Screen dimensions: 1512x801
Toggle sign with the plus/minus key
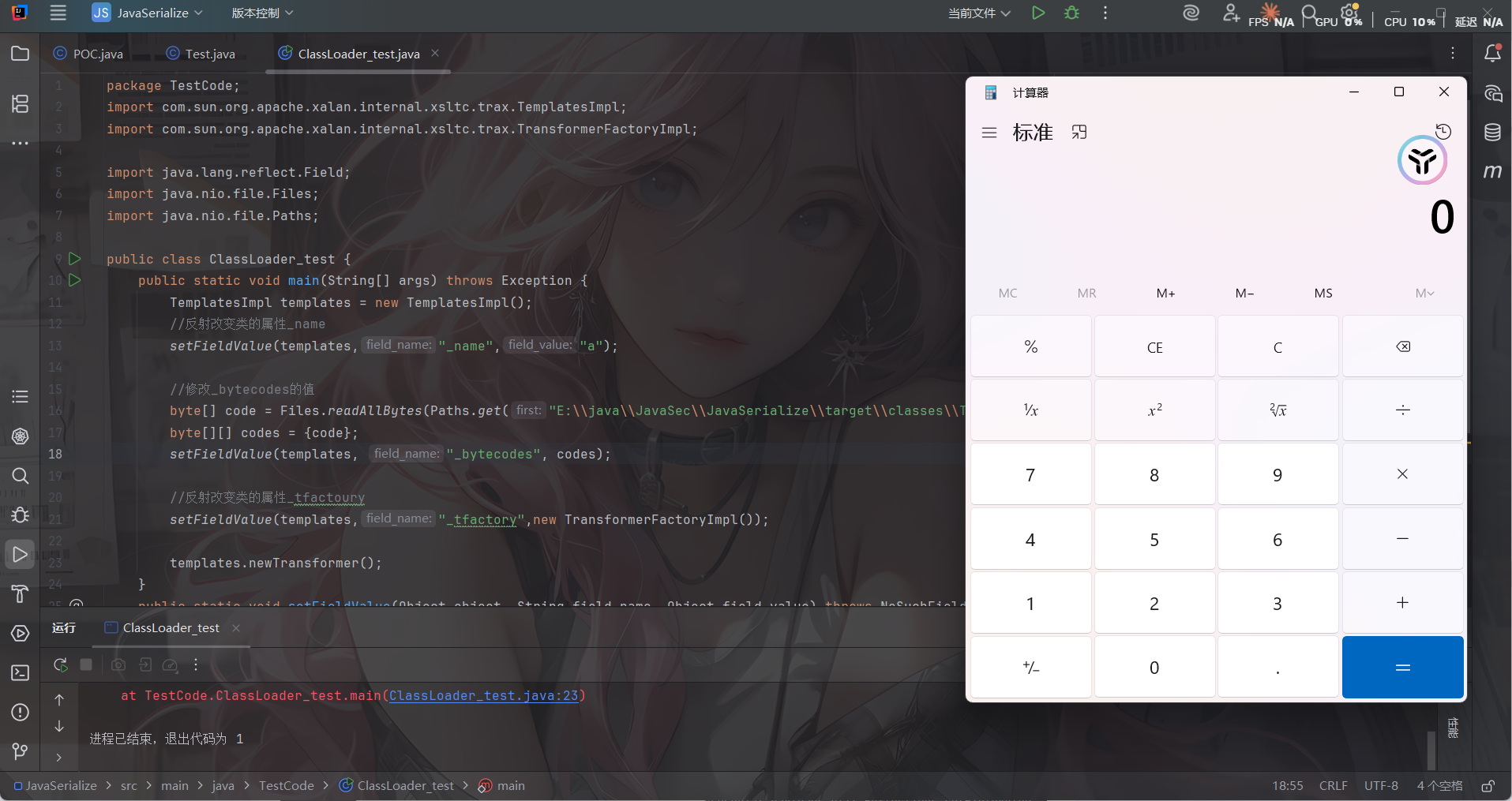1030,668
